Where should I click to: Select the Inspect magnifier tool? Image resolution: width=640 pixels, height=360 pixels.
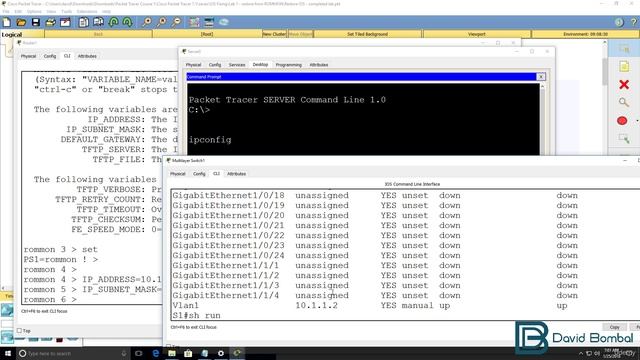click(x=624, y=102)
